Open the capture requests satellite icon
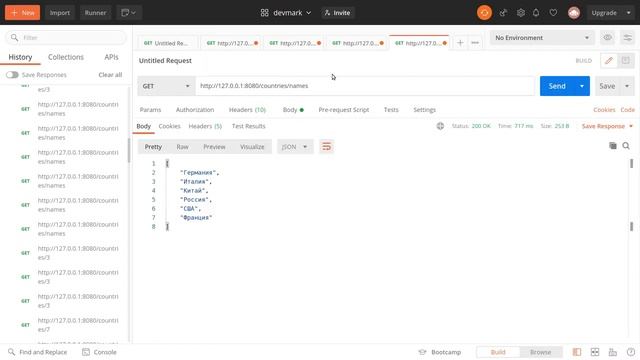640x360 pixels. pyautogui.click(x=503, y=13)
